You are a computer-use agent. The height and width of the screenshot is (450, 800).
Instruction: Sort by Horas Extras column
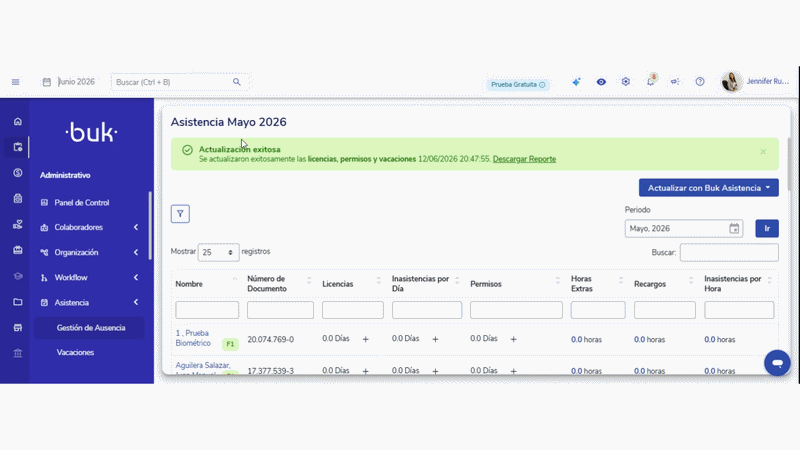(x=597, y=284)
